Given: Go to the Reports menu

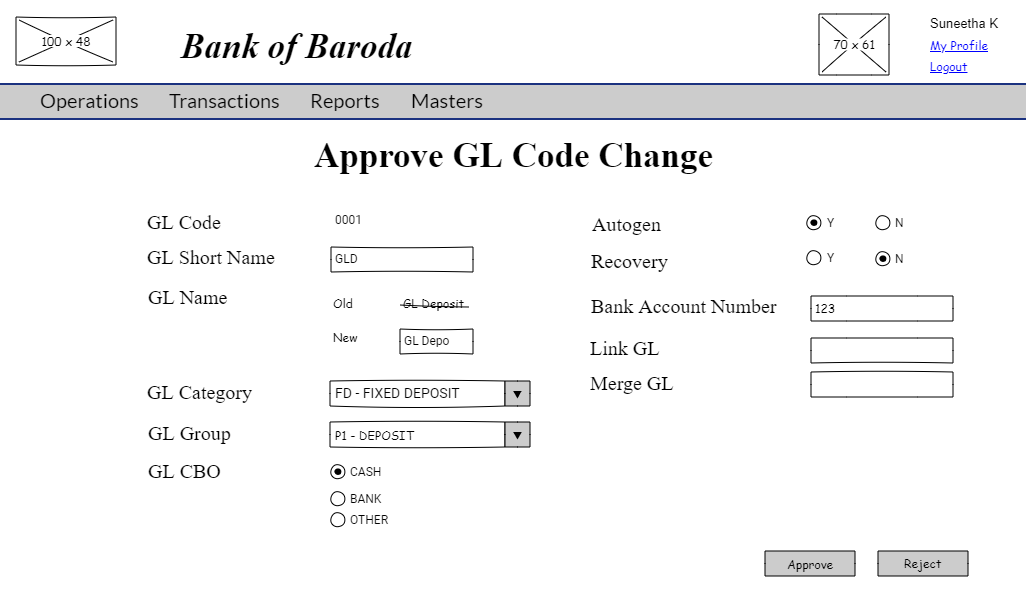Looking at the screenshot, I should (x=344, y=101).
